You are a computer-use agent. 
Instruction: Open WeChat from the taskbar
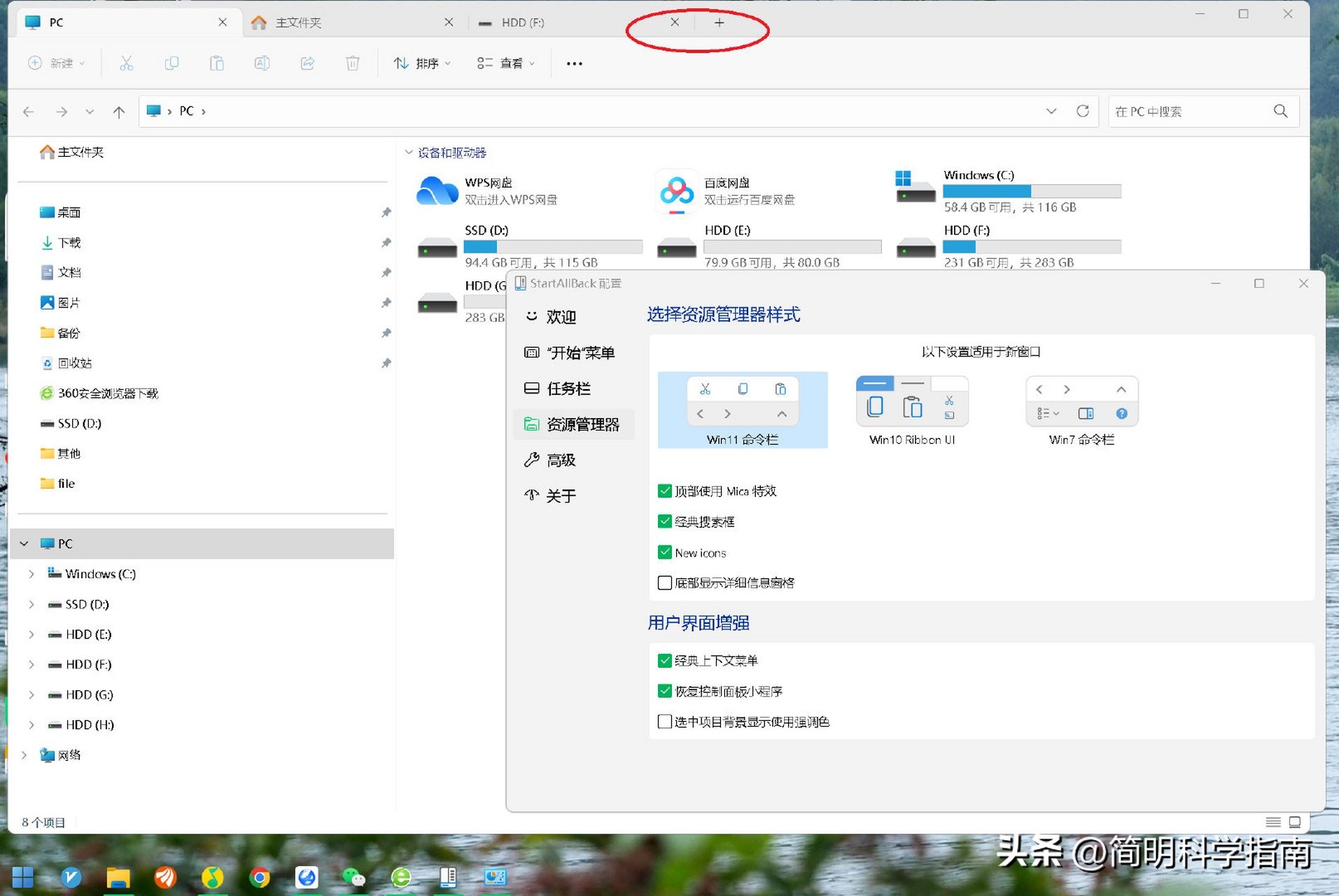pos(353,877)
